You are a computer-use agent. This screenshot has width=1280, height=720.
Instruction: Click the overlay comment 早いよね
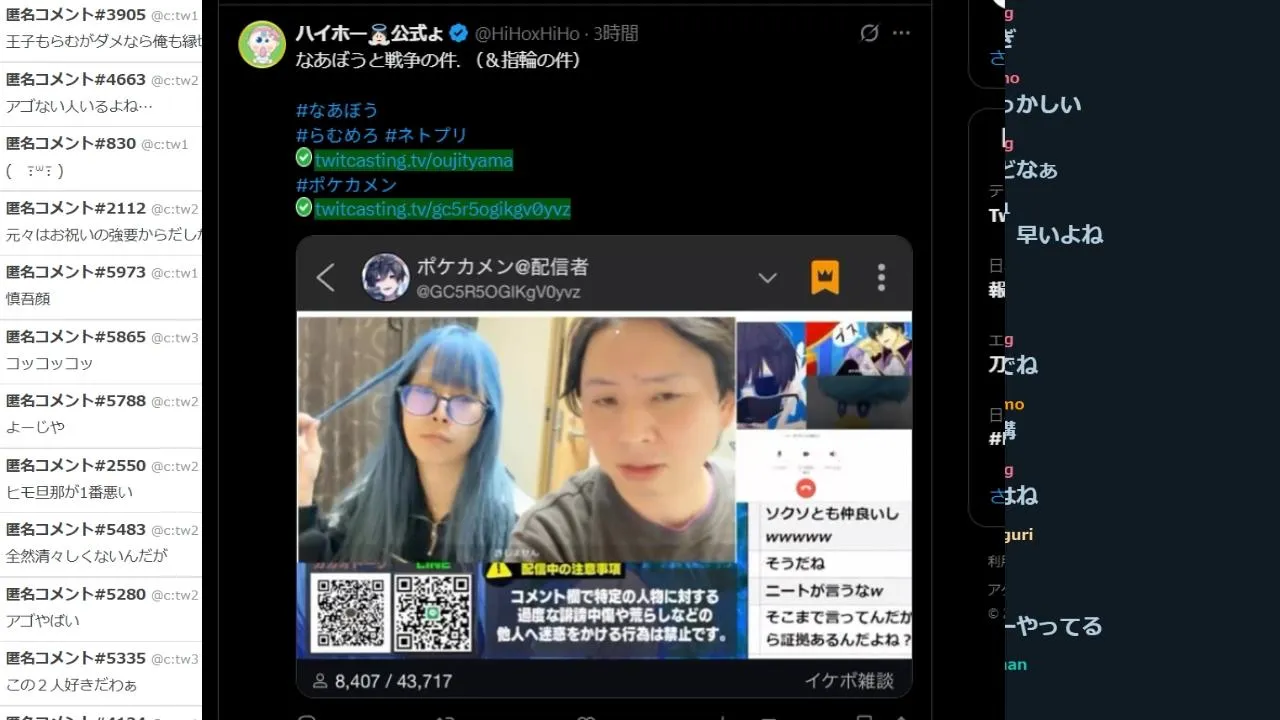pyautogui.click(x=1059, y=235)
